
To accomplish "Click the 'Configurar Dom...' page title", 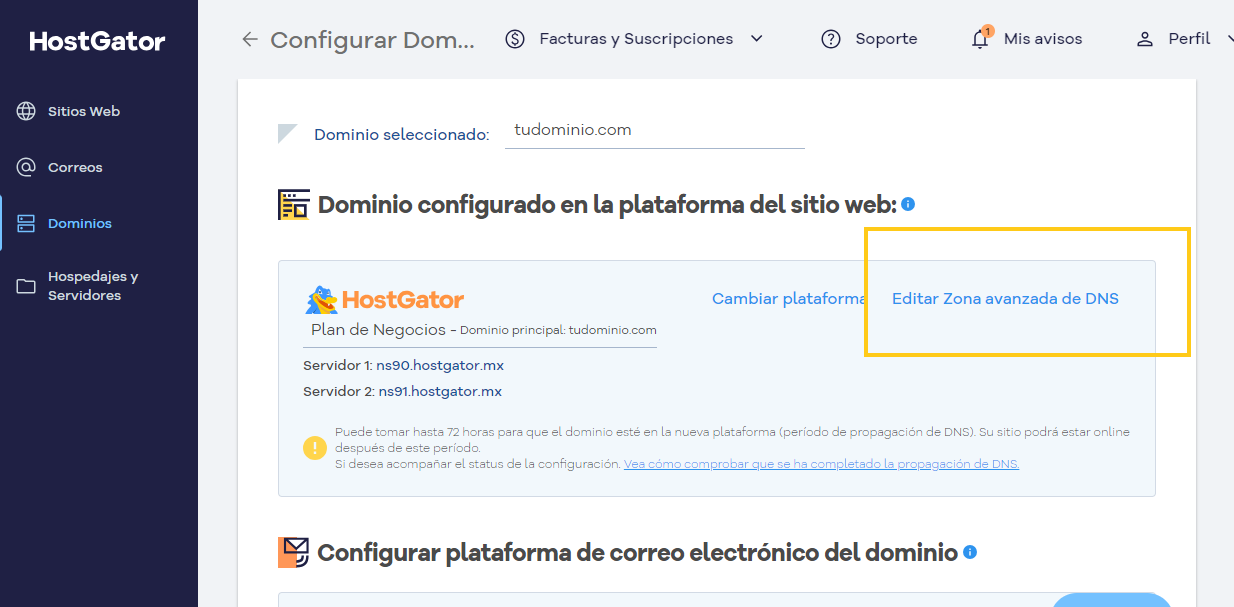I will click(x=372, y=40).
